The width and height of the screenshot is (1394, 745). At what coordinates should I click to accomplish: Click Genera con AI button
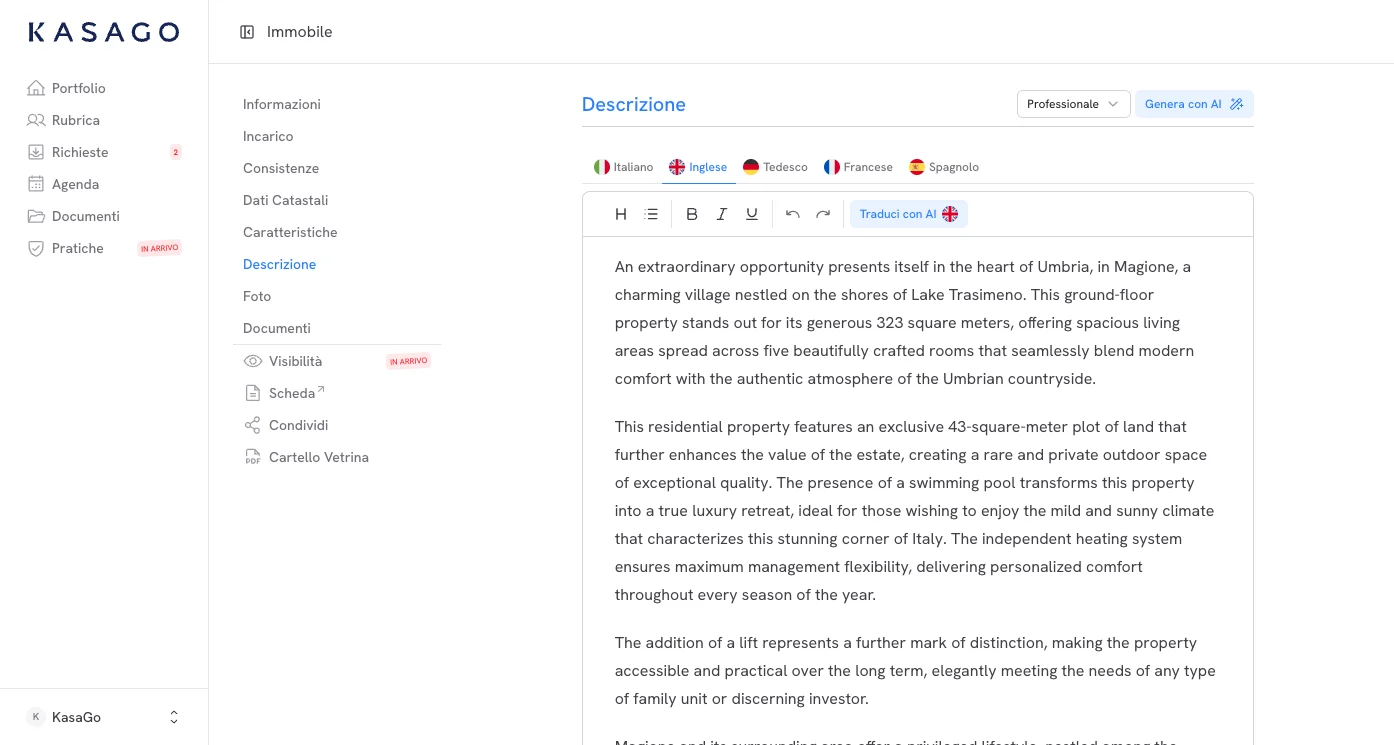[x=1193, y=104]
